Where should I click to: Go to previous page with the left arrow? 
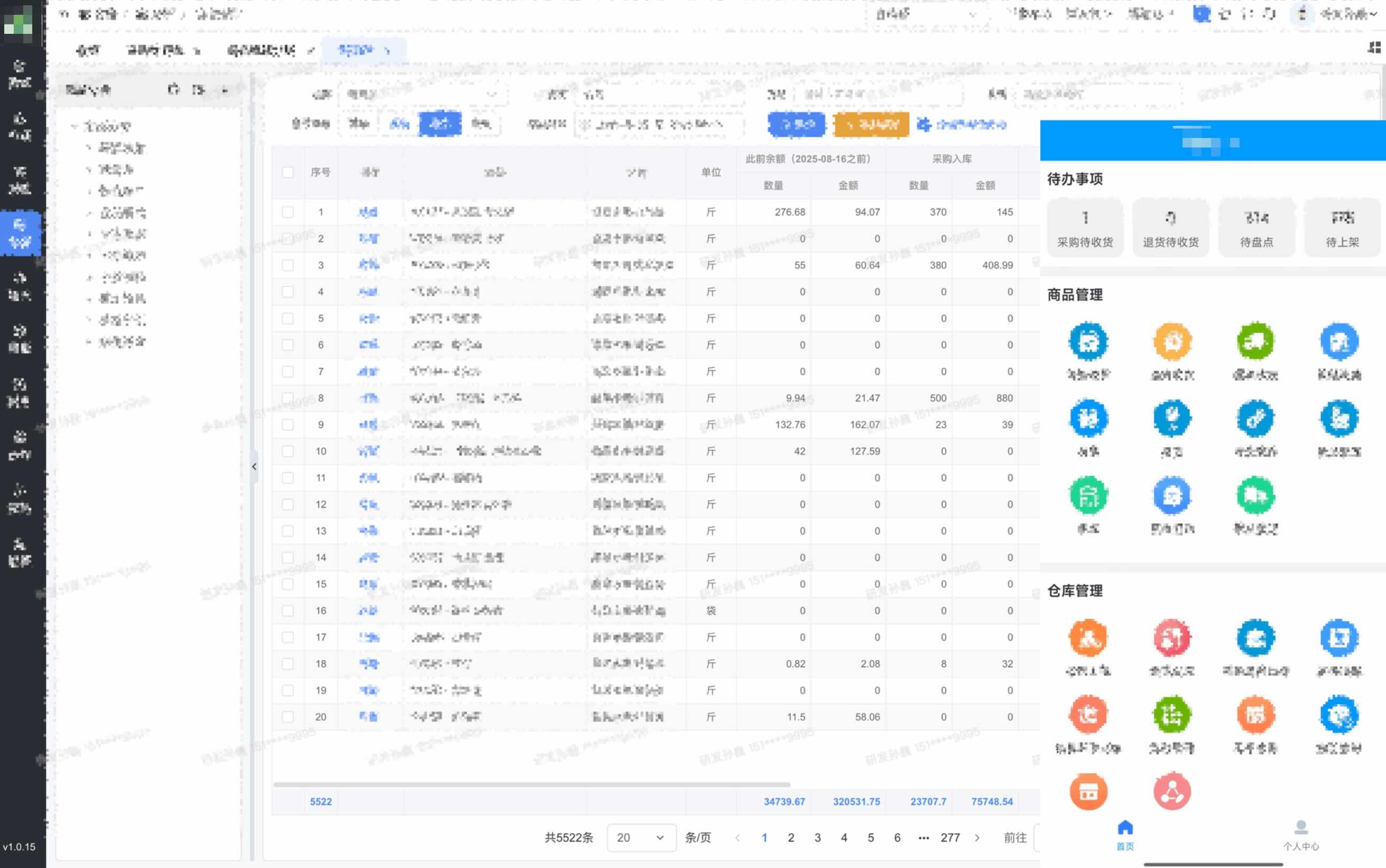tap(738, 838)
